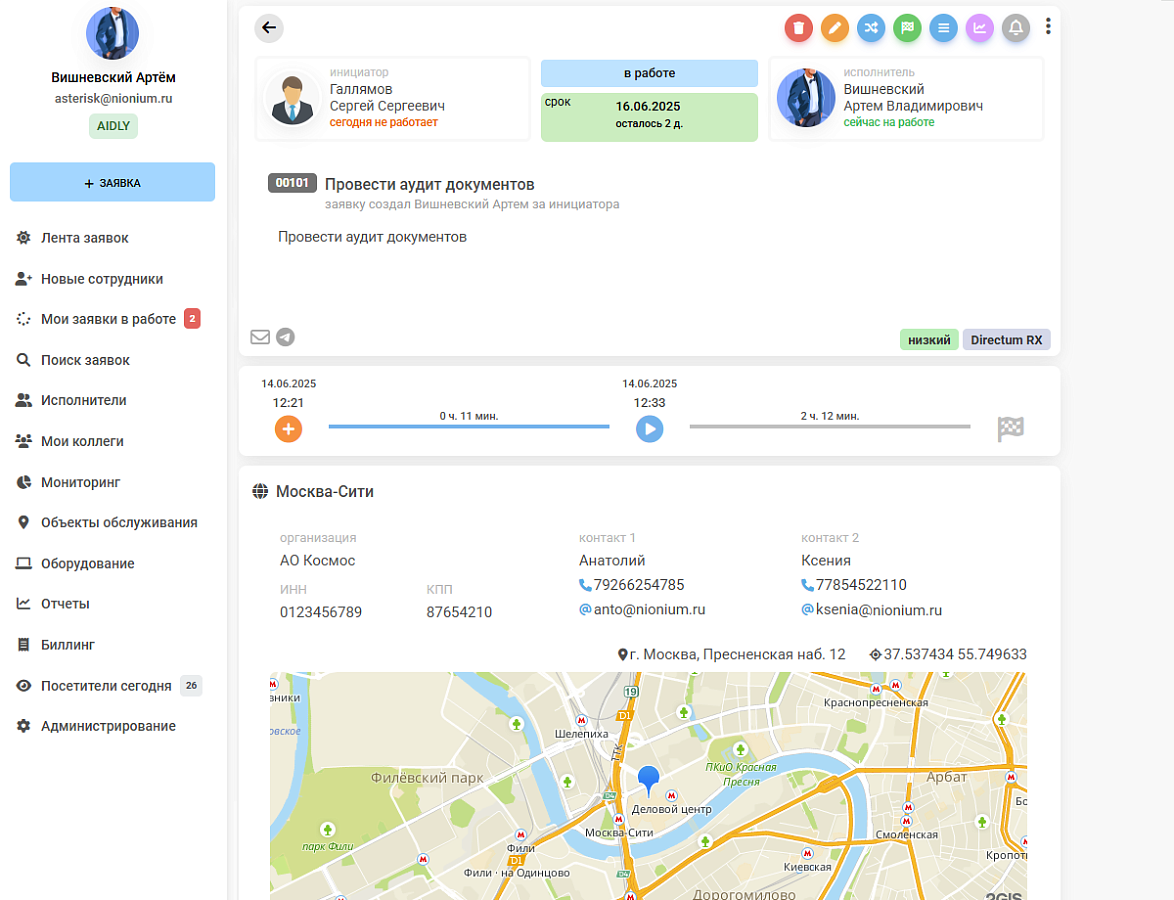Click the email envelope icon
Screen dimensions: 1174x900
click(260, 337)
